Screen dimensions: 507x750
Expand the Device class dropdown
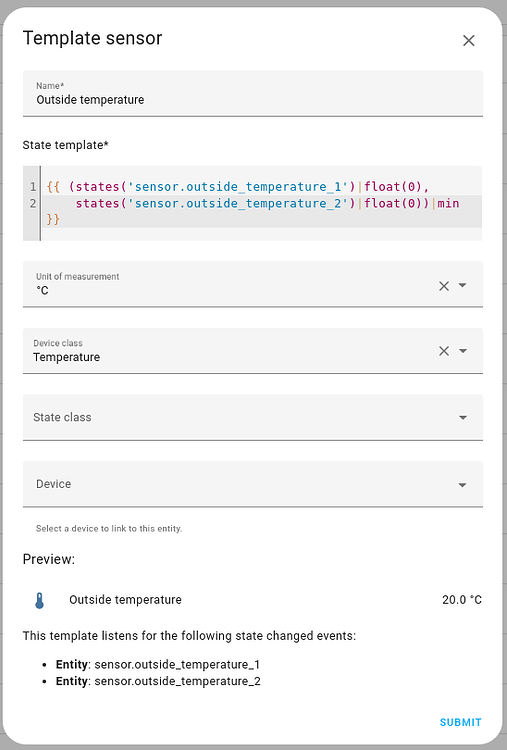point(463,351)
